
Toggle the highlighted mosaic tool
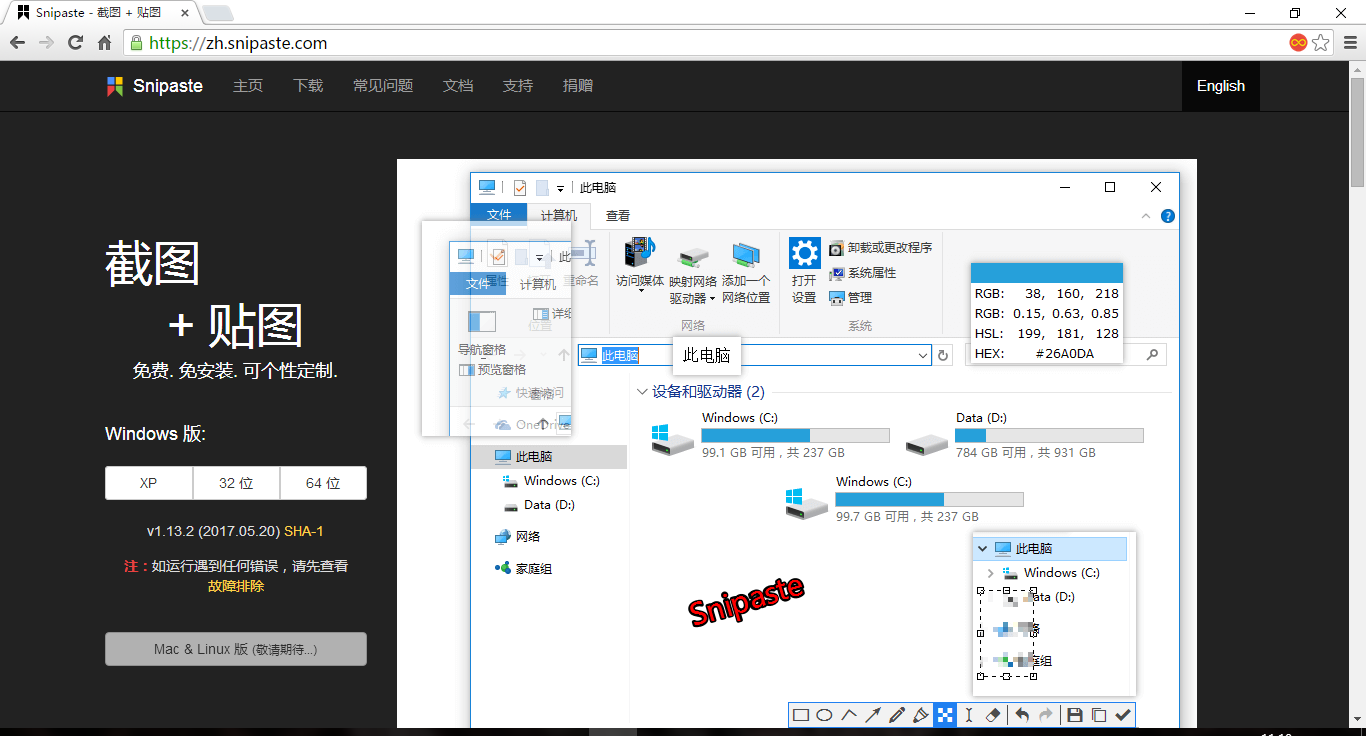(945, 715)
